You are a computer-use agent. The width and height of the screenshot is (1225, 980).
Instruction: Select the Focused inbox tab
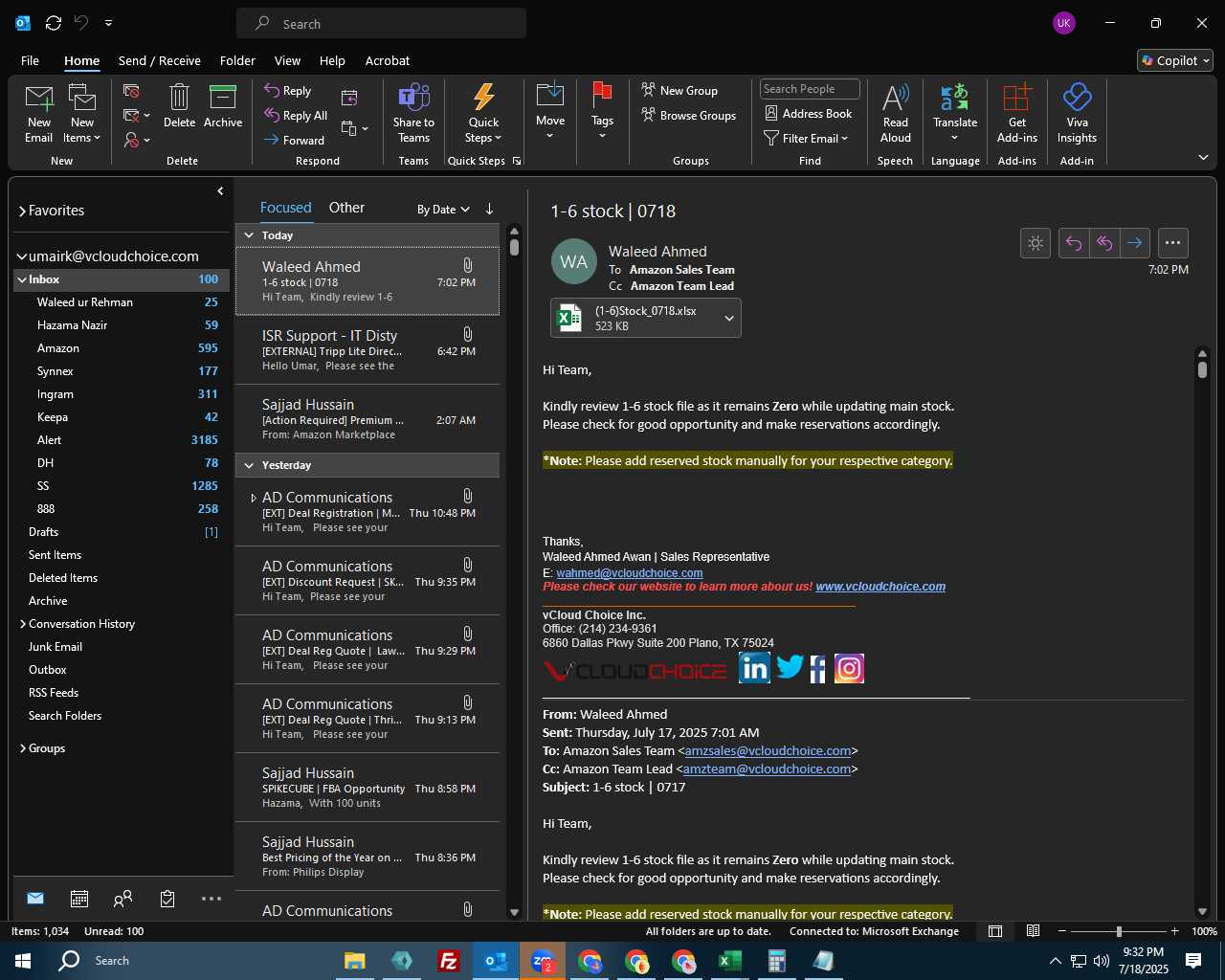coord(285,208)
